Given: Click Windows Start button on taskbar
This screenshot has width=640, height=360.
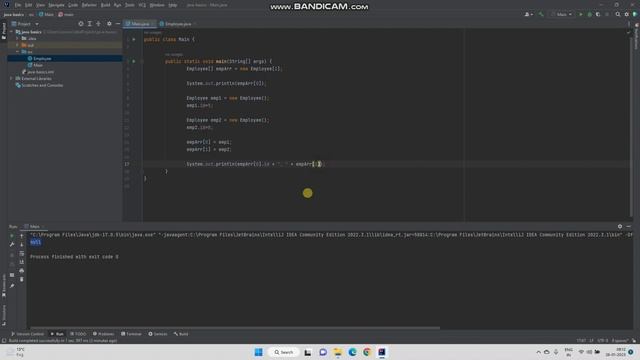Looking at the screenshot, I should coord(258,352).
